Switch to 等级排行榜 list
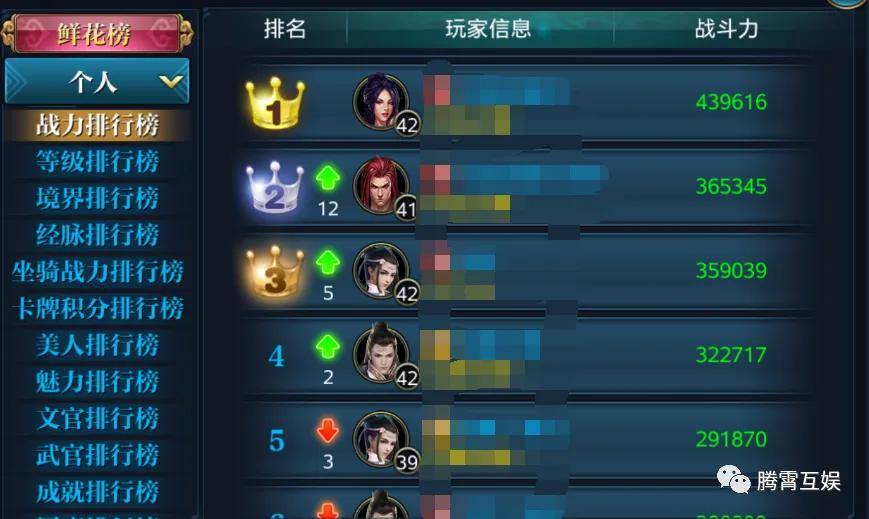 tap(97, 161)
